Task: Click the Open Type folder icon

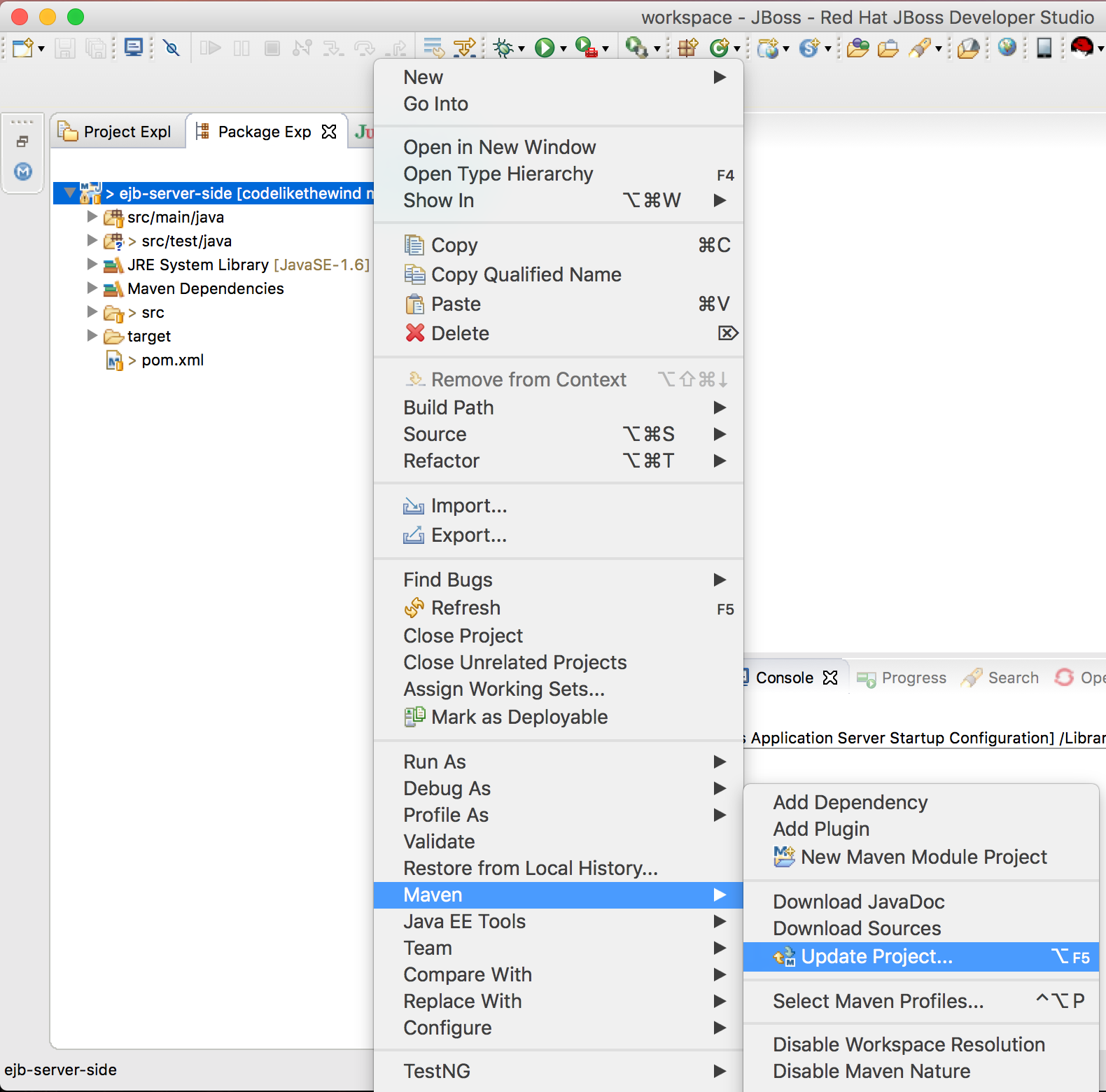Action: (857, 48)
